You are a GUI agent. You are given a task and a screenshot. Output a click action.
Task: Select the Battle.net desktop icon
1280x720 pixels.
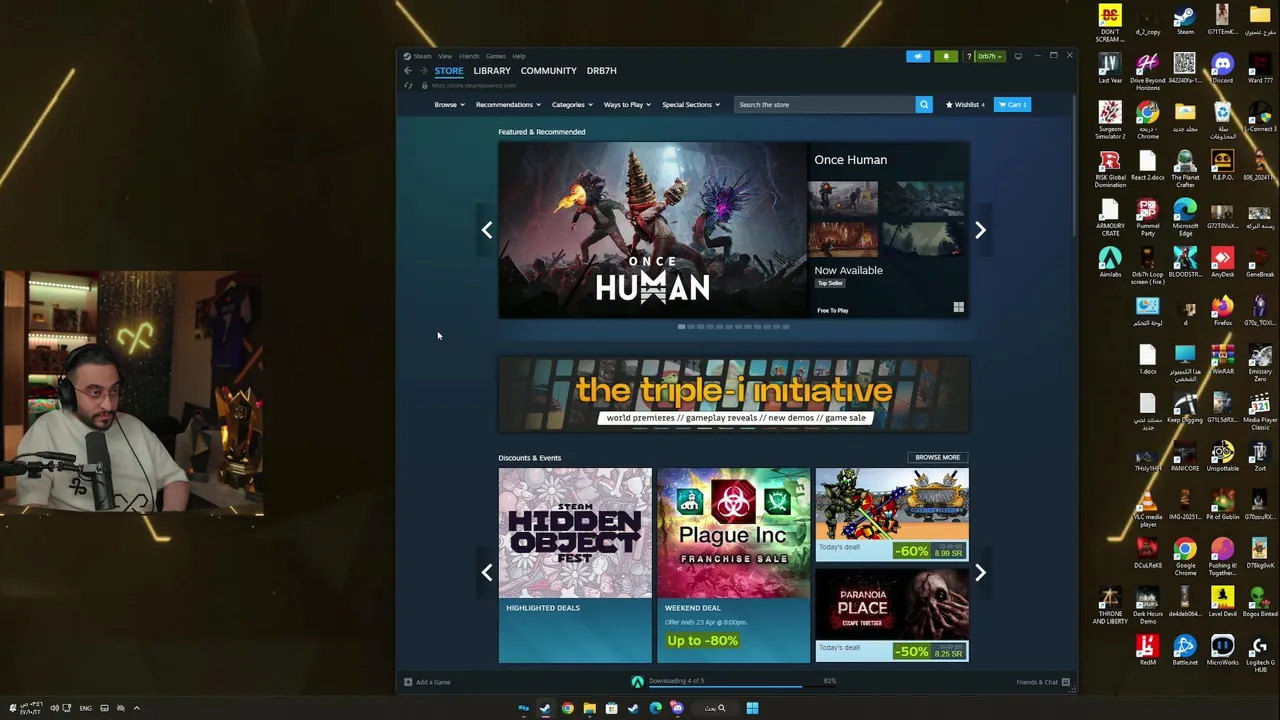(1185, 650)
